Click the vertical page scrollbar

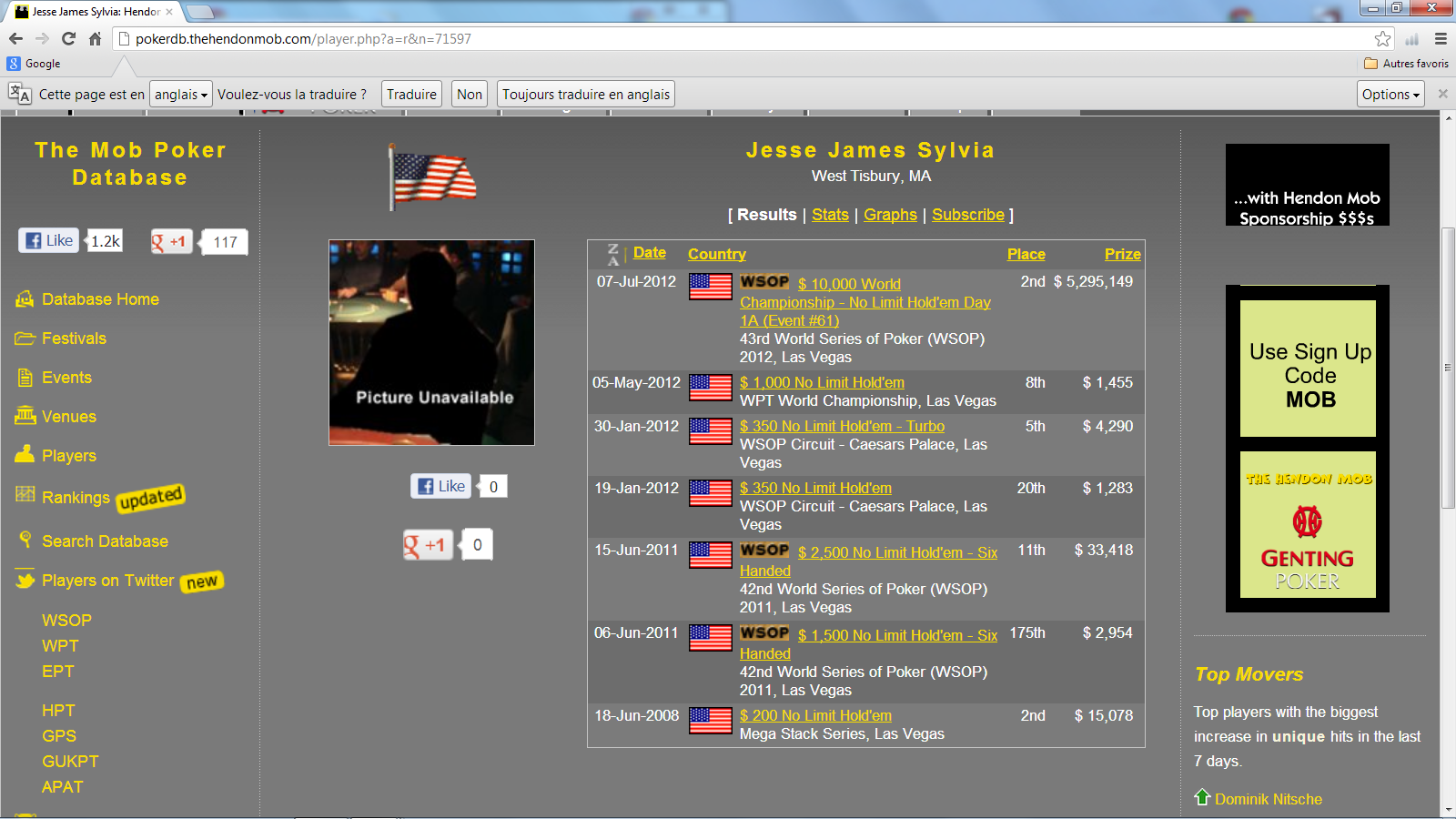tap(1448, 368)
